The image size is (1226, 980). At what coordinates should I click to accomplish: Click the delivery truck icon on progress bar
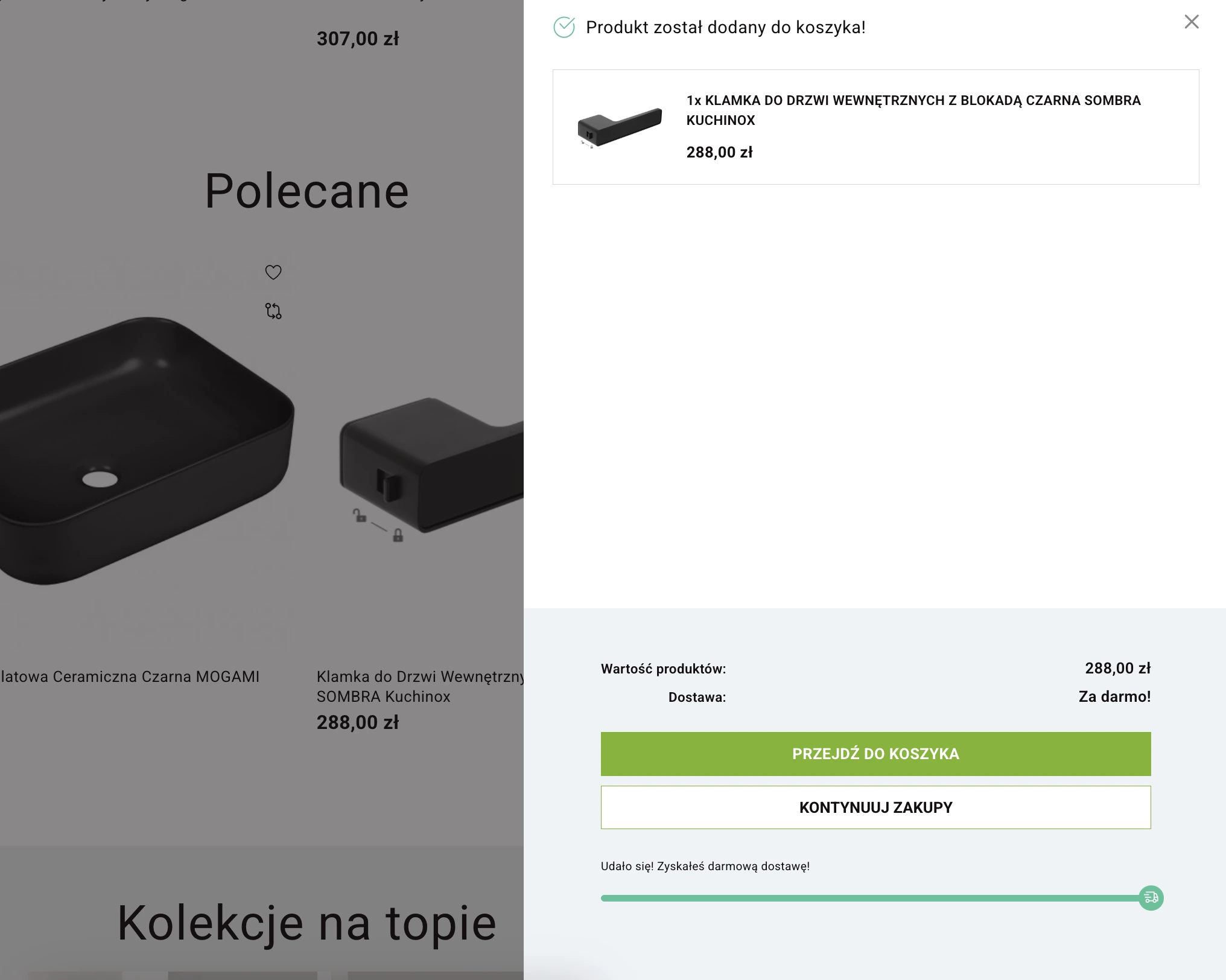click(1151, 898)
